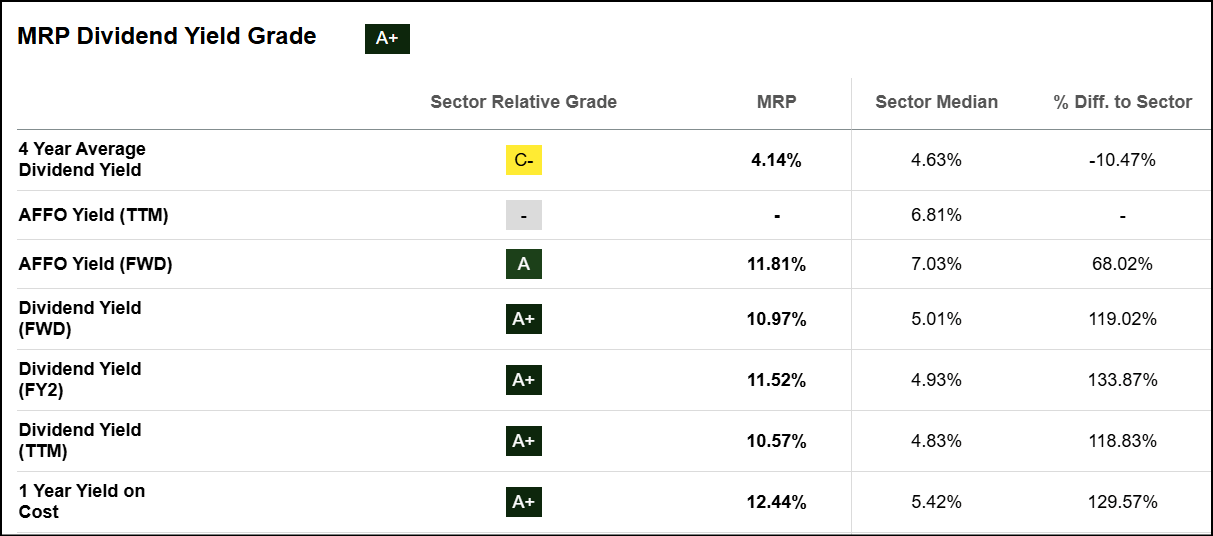1213x536 pixels.
Task: Select the Sector Relative Grade column header
Action: click(523, 102)
